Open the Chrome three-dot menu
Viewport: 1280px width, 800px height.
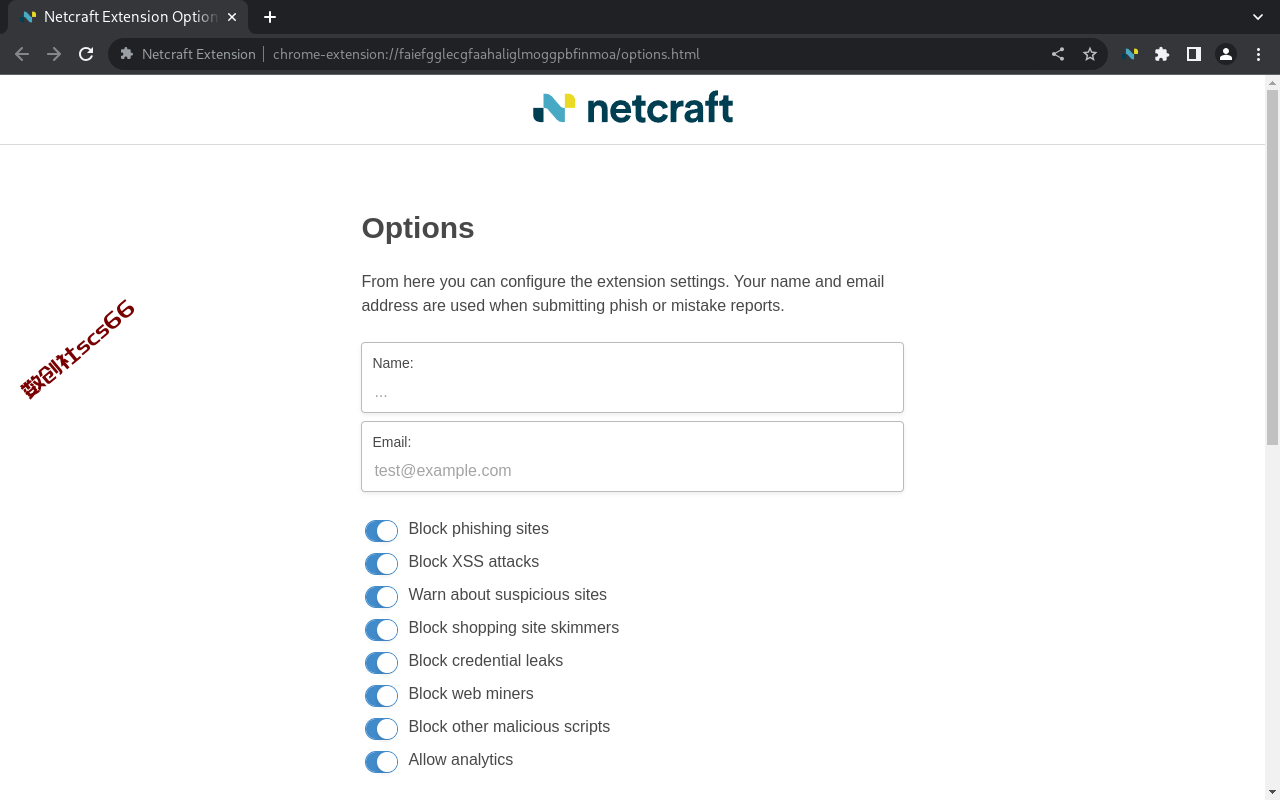point(1258,54)
